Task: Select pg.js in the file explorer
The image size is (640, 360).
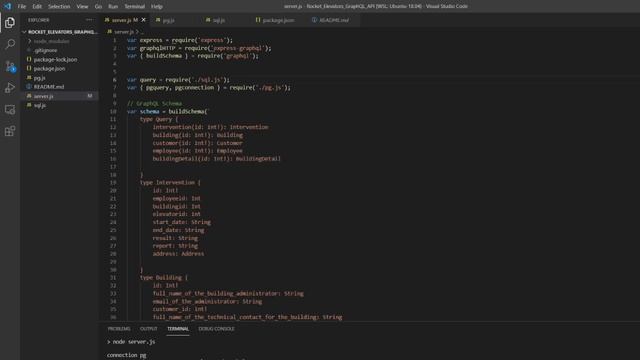Action: click(60, 78)
